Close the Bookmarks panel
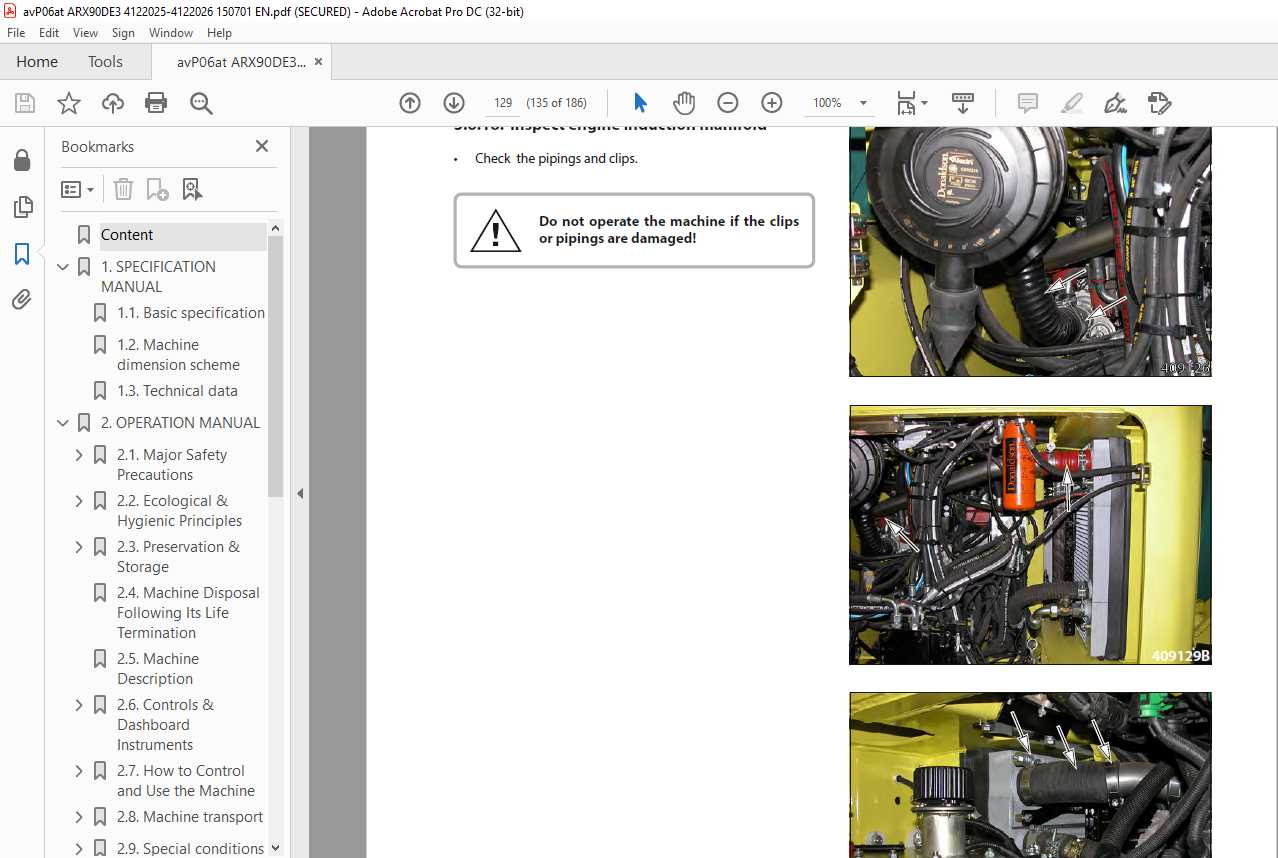Image resolution: width=1278 pixels, height=858 pixels. tap(262, 146)
